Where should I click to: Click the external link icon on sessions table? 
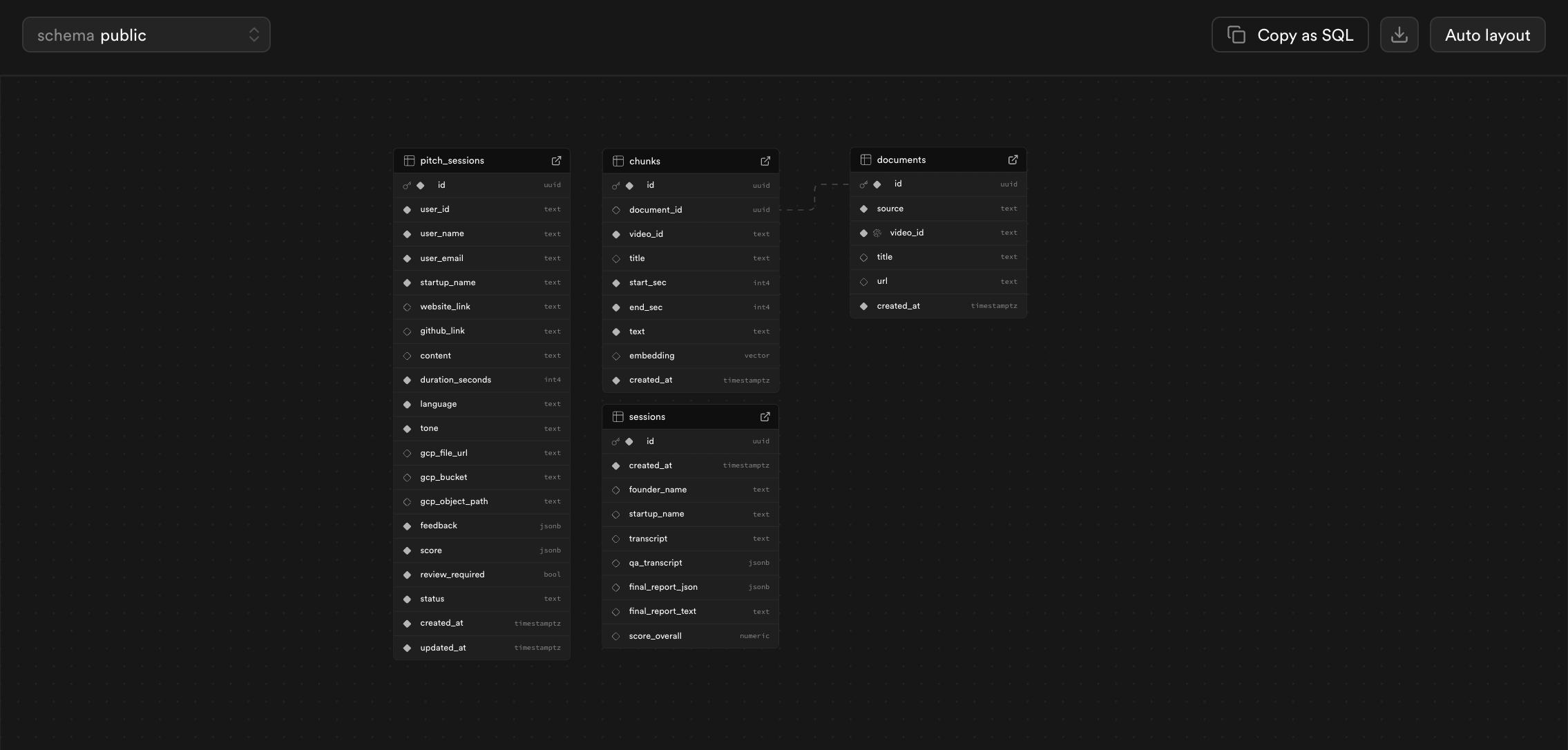pos(765,416)
